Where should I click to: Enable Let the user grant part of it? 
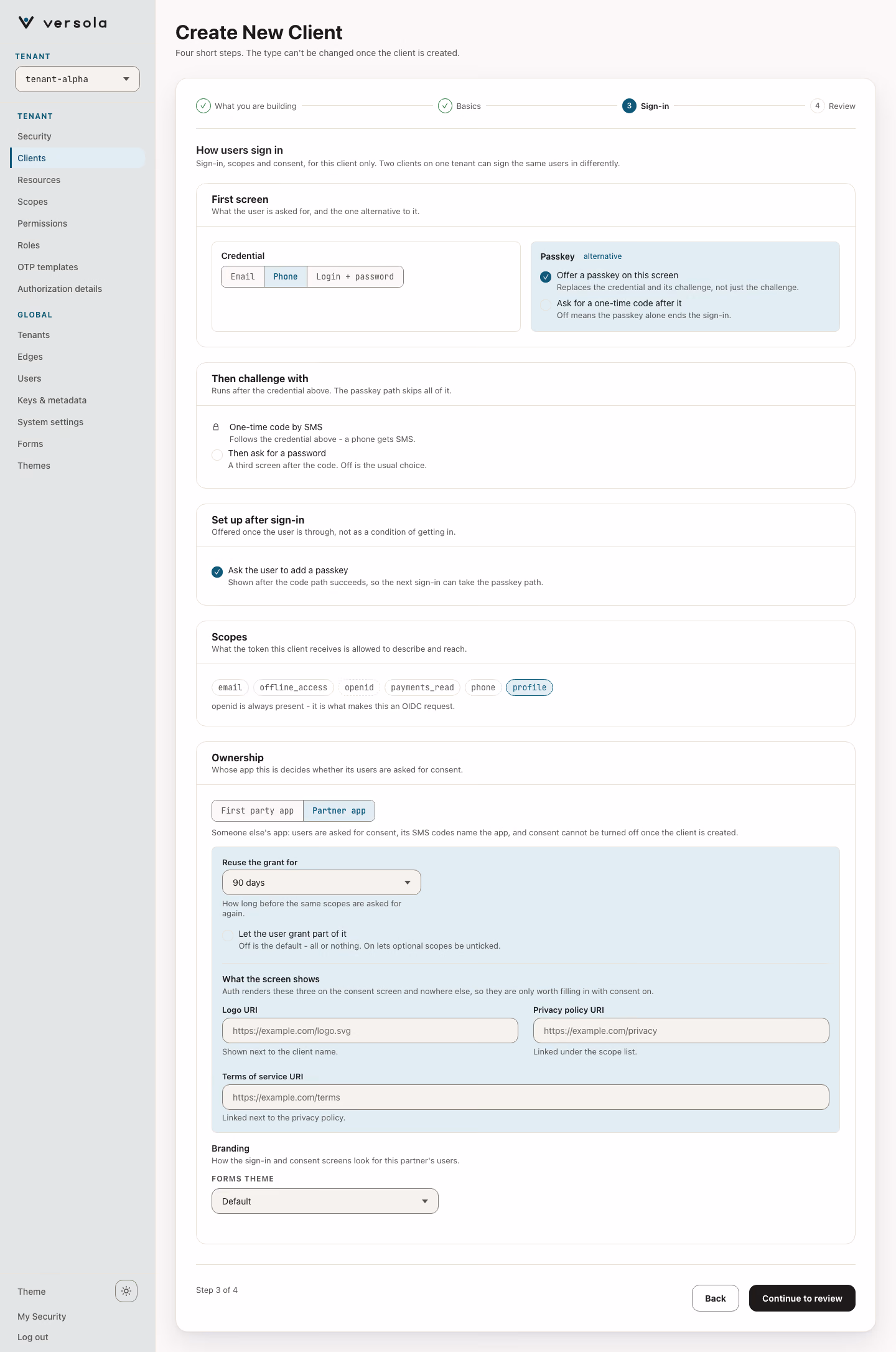[x=228, y=936]
